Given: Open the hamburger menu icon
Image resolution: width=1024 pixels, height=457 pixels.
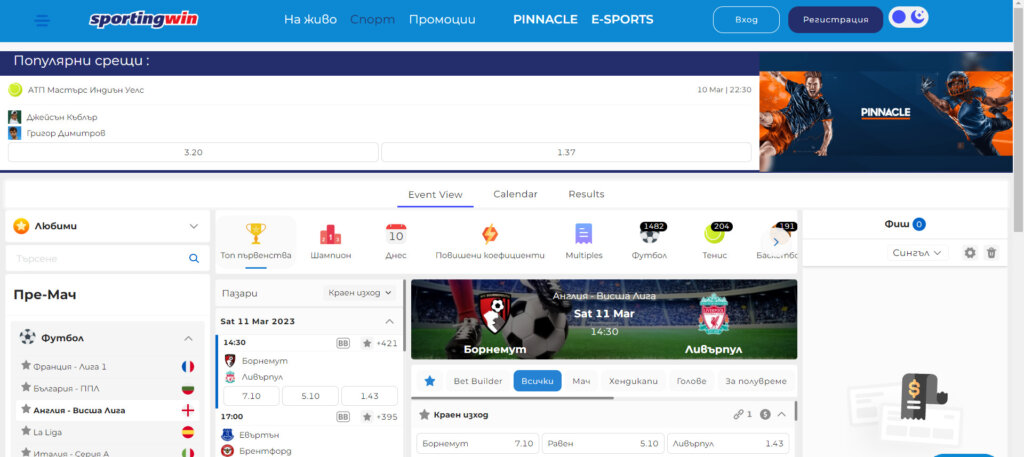Looking at the screenshot, I should pos(42,20).
